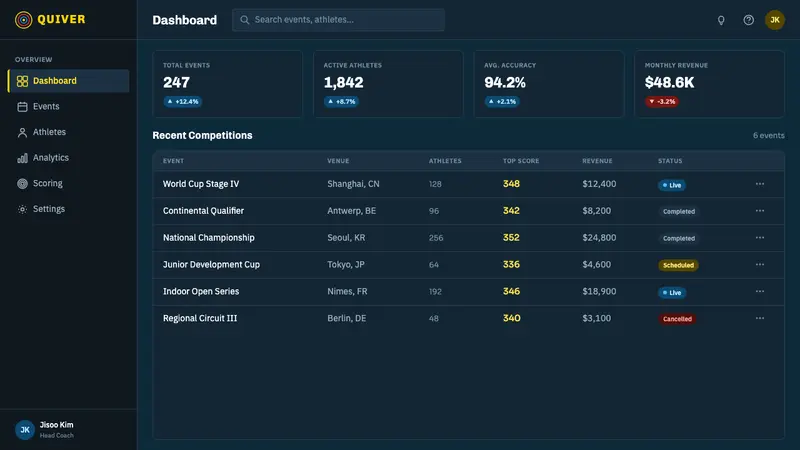The height and width of the screenshot is (450, 800).
Task: Click the Seoul, KR venue cell
Action: pyautogui.click(x=346, y=238)
